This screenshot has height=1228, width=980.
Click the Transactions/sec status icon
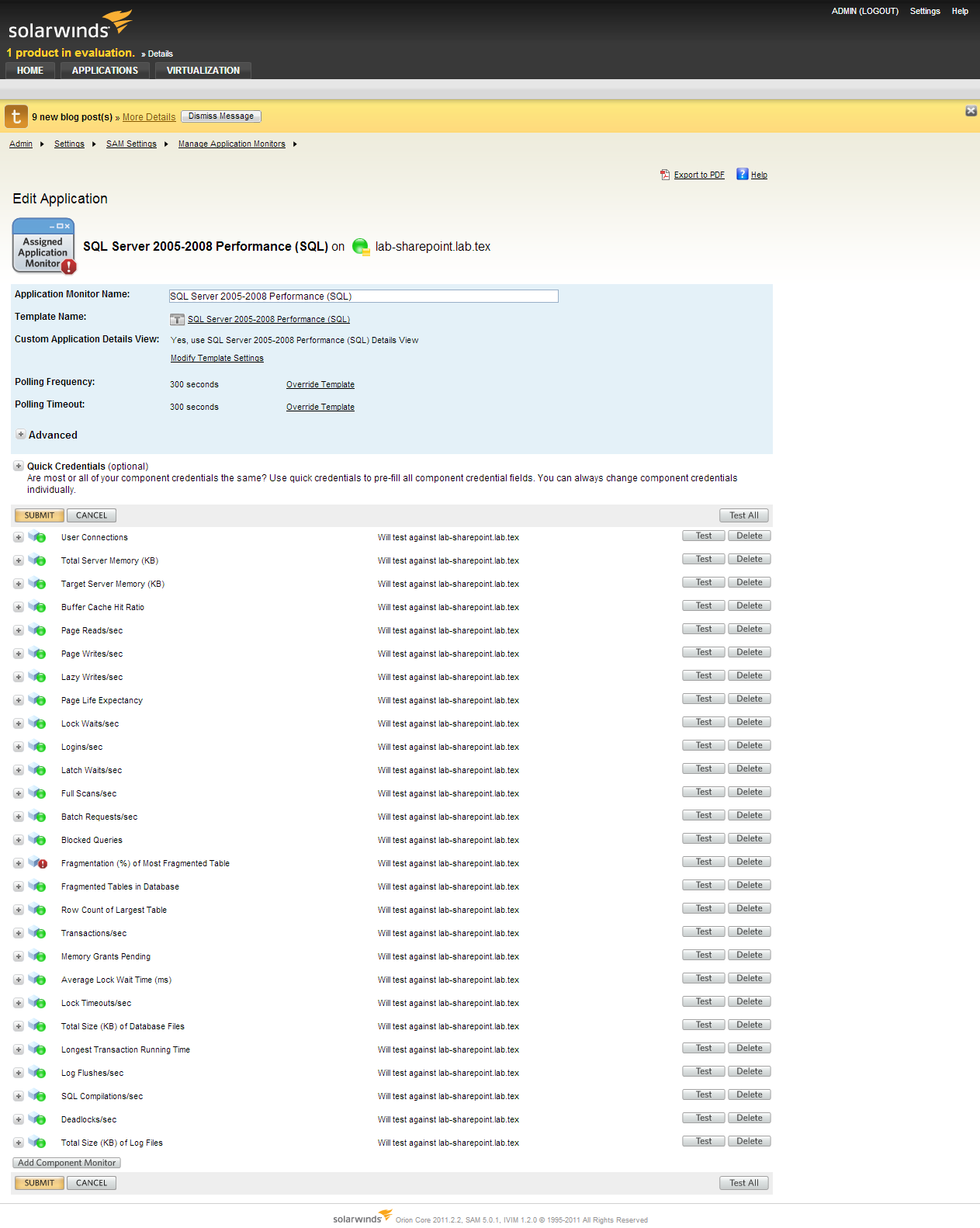37,933
